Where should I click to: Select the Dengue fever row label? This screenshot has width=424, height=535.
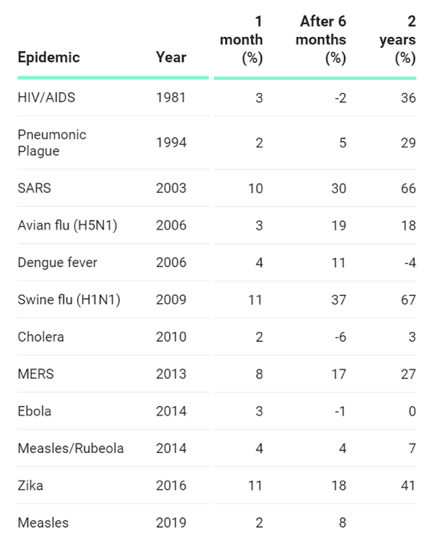click(x=57, y=263)
